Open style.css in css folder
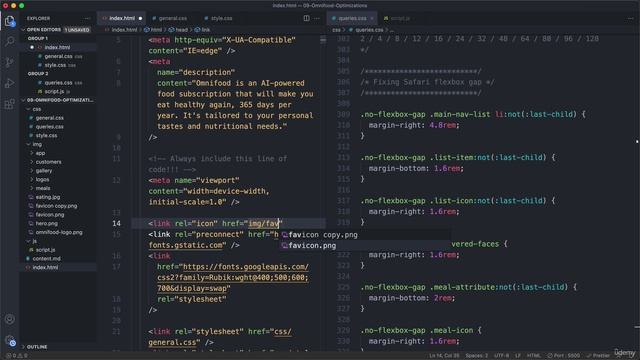Screen dimensions: 640x360 [46, 136]
